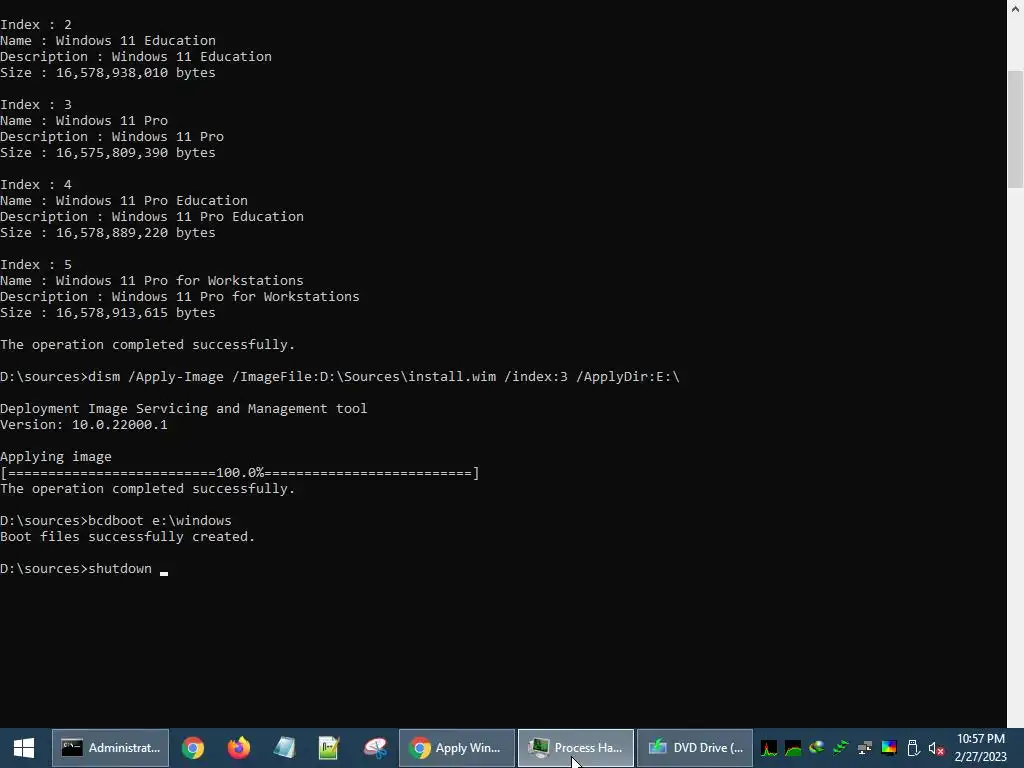Click 'Deployment Image Servicing and Management tool'

[184, 409]
